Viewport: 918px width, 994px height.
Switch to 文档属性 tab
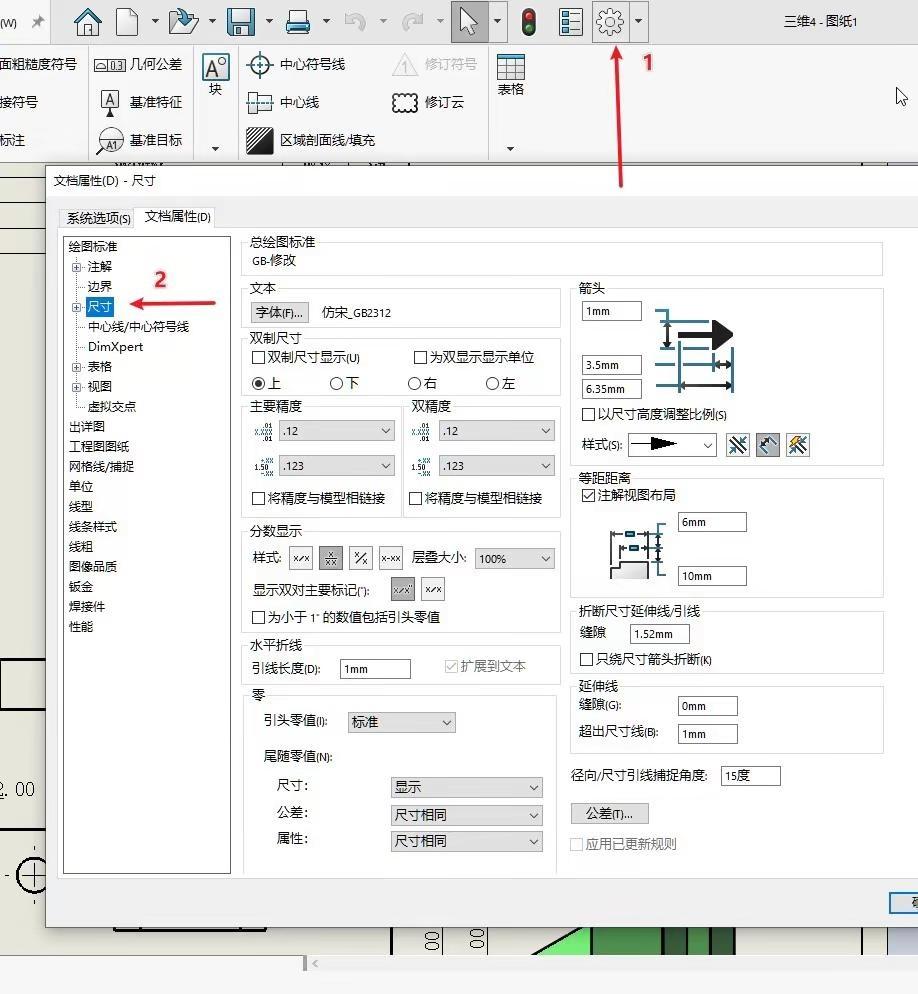177,217
